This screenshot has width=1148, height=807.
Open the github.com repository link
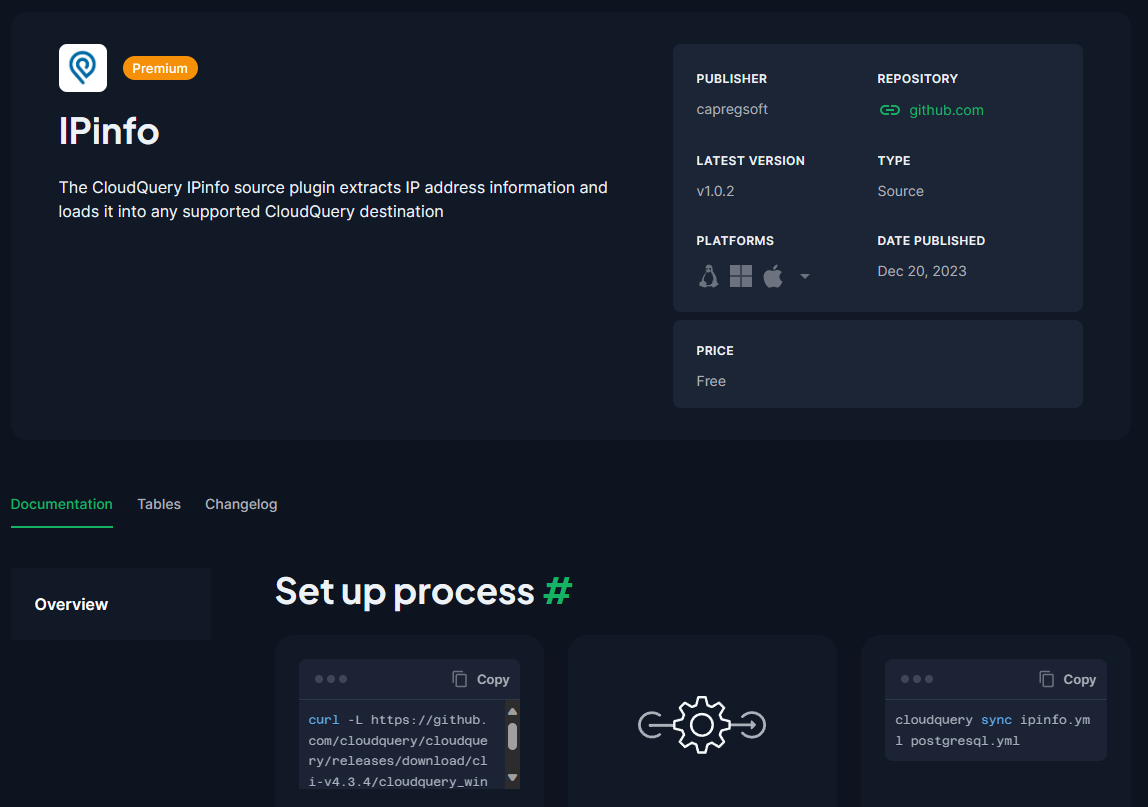click(x=946, y=110)
